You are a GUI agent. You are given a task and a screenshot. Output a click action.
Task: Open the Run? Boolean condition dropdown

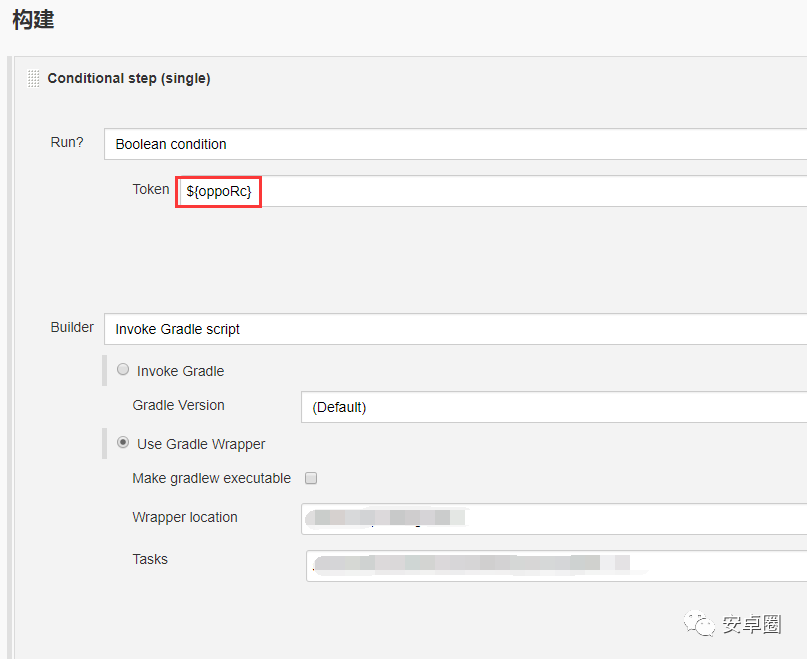coord(455,144)
